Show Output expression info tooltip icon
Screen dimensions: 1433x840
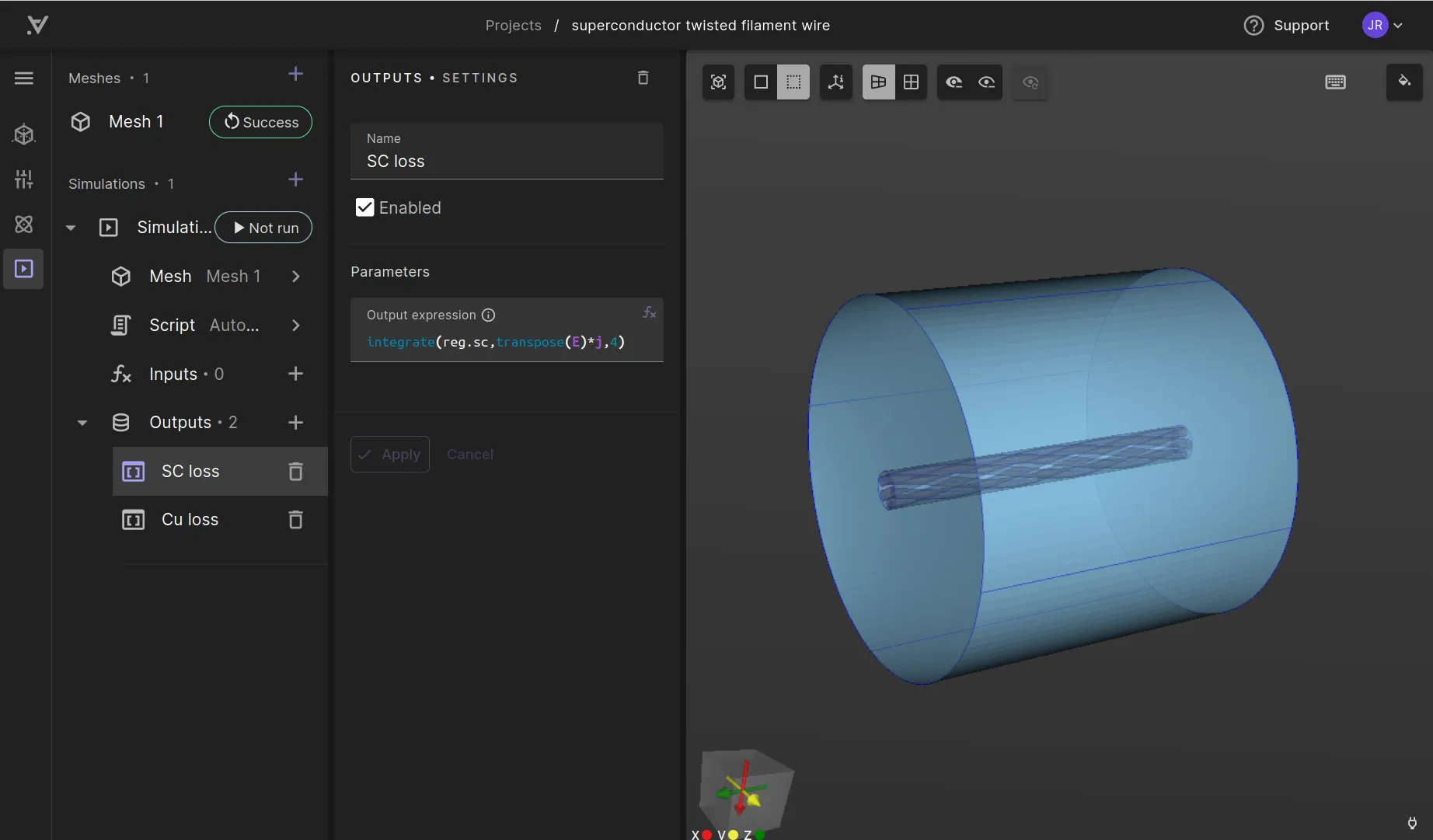click(x=488, y=315)
